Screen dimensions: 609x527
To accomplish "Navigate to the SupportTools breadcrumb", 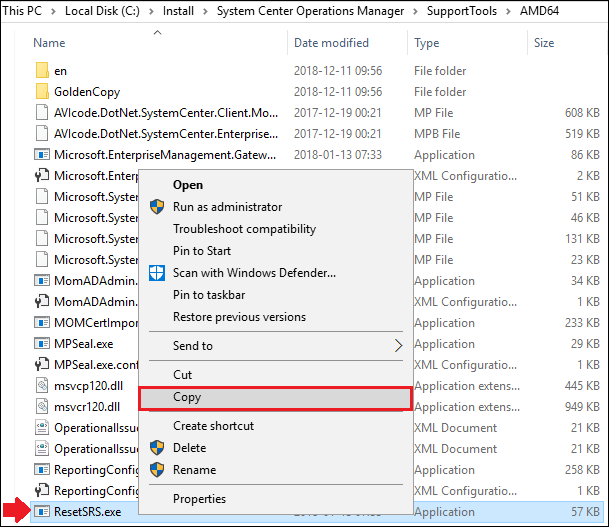I will pyautogui.click(x=462, y=11).
